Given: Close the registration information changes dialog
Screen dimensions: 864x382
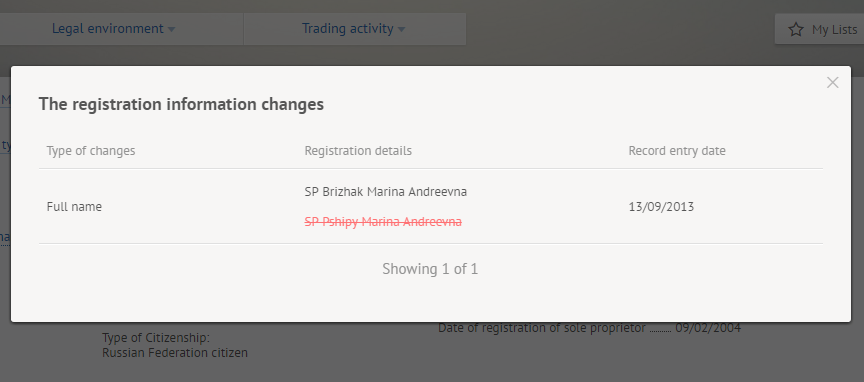Looking at the screenshot, I should 832,83.
